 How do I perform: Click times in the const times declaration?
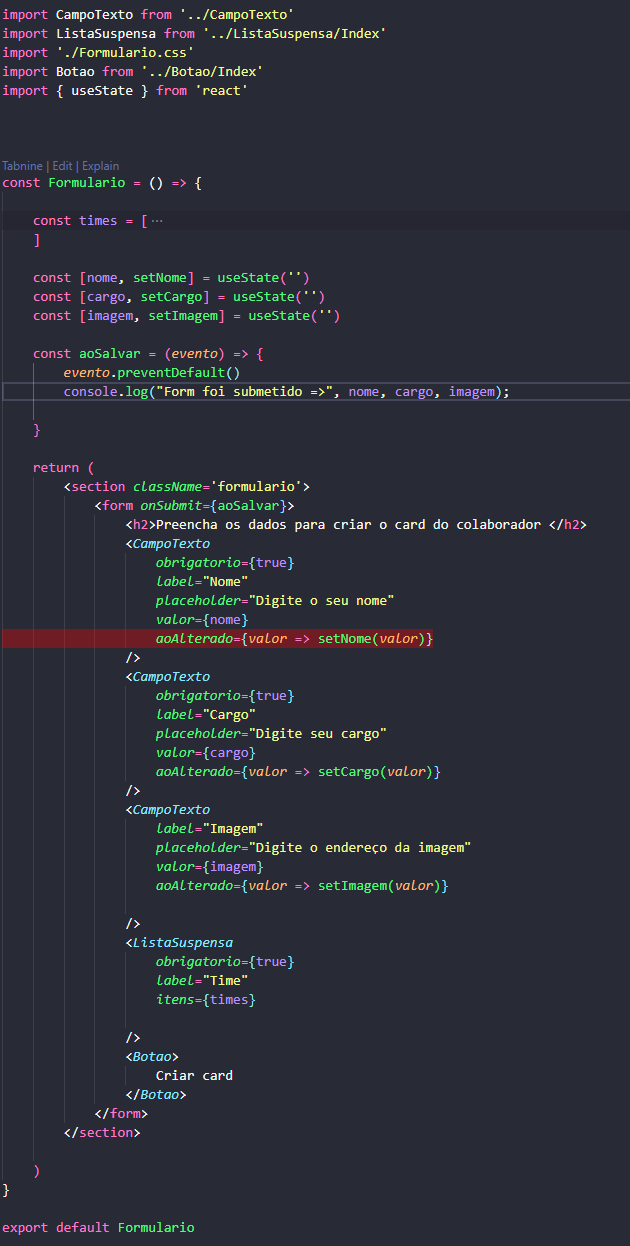click(x=98, y=221)
